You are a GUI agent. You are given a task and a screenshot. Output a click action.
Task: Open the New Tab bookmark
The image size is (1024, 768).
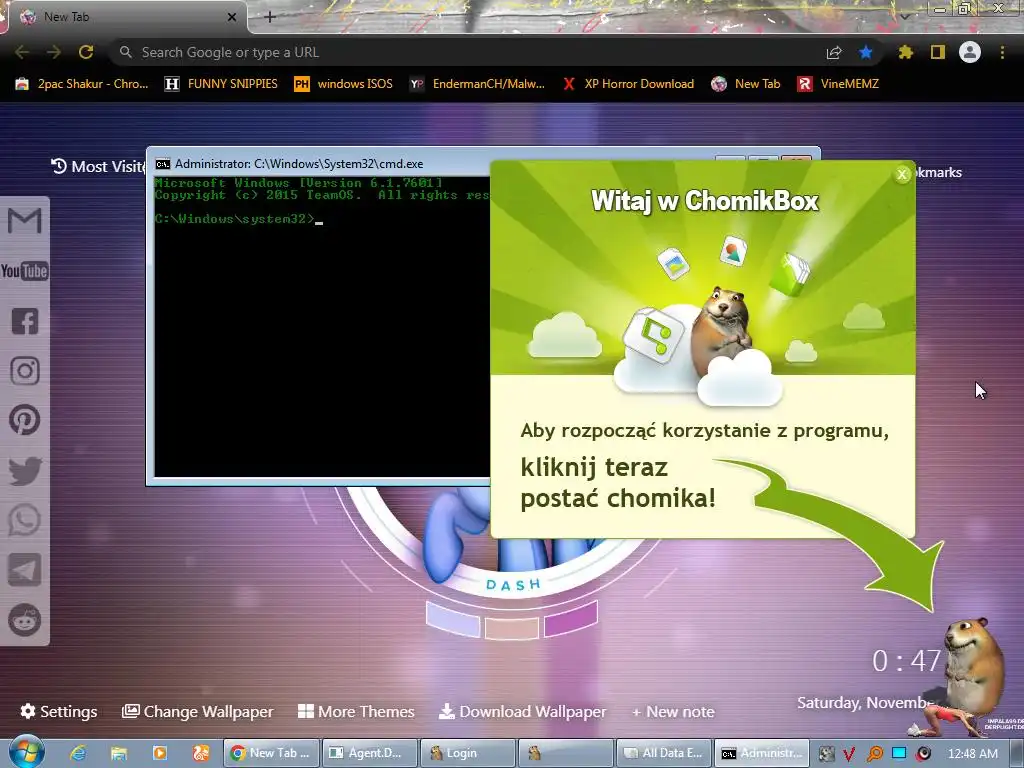pyautogui.click(x=746, y=84)
